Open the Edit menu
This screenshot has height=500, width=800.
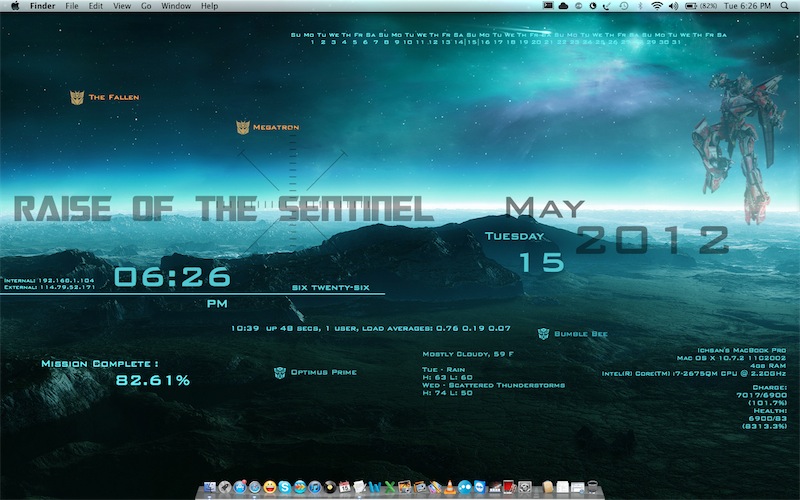click(95, 6)
